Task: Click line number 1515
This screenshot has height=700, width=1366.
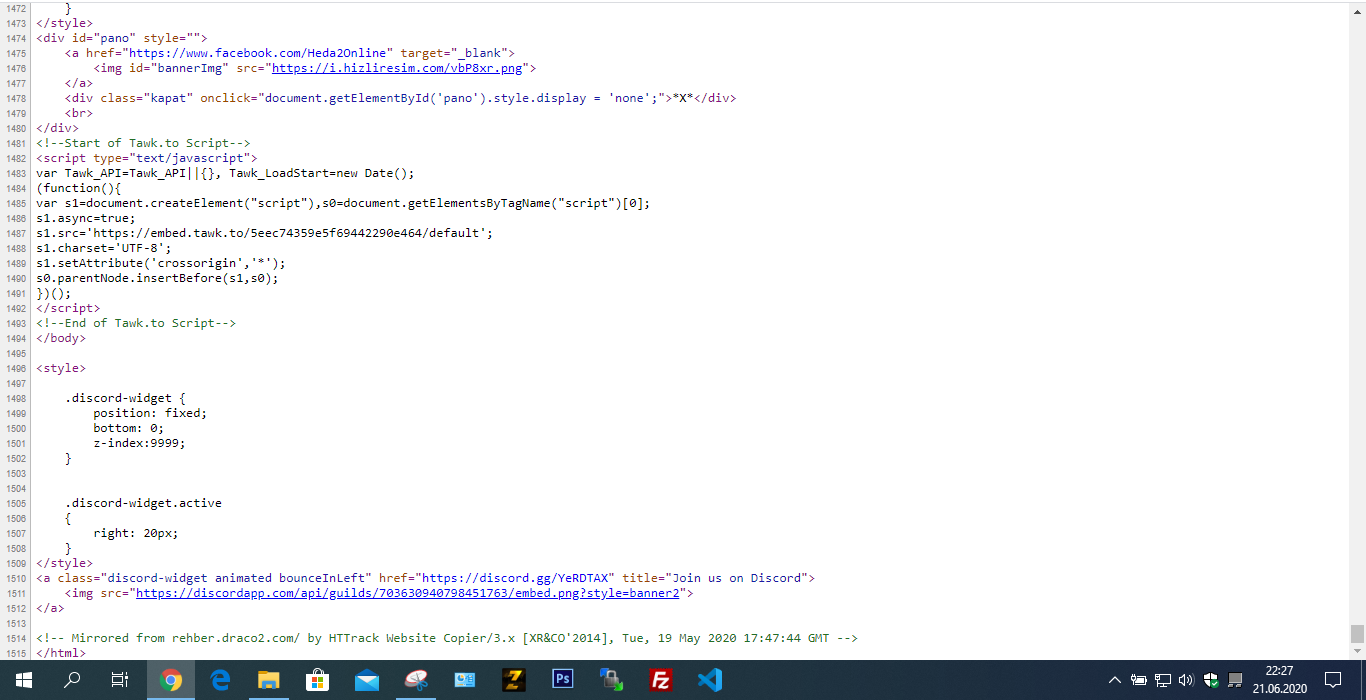Action: pos(16,653)
